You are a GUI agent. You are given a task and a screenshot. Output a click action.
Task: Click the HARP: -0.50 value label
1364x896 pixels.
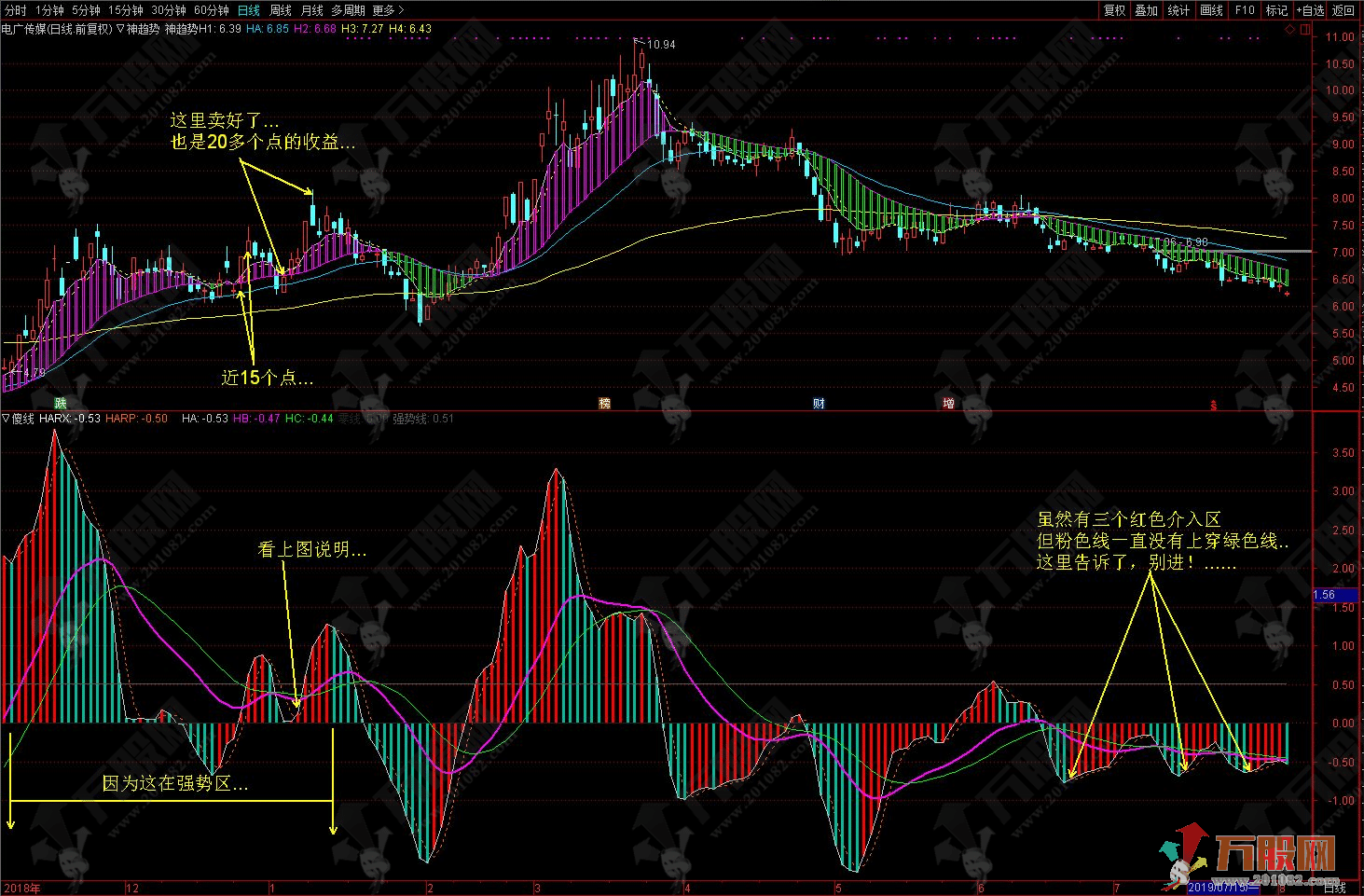(136, 419)
